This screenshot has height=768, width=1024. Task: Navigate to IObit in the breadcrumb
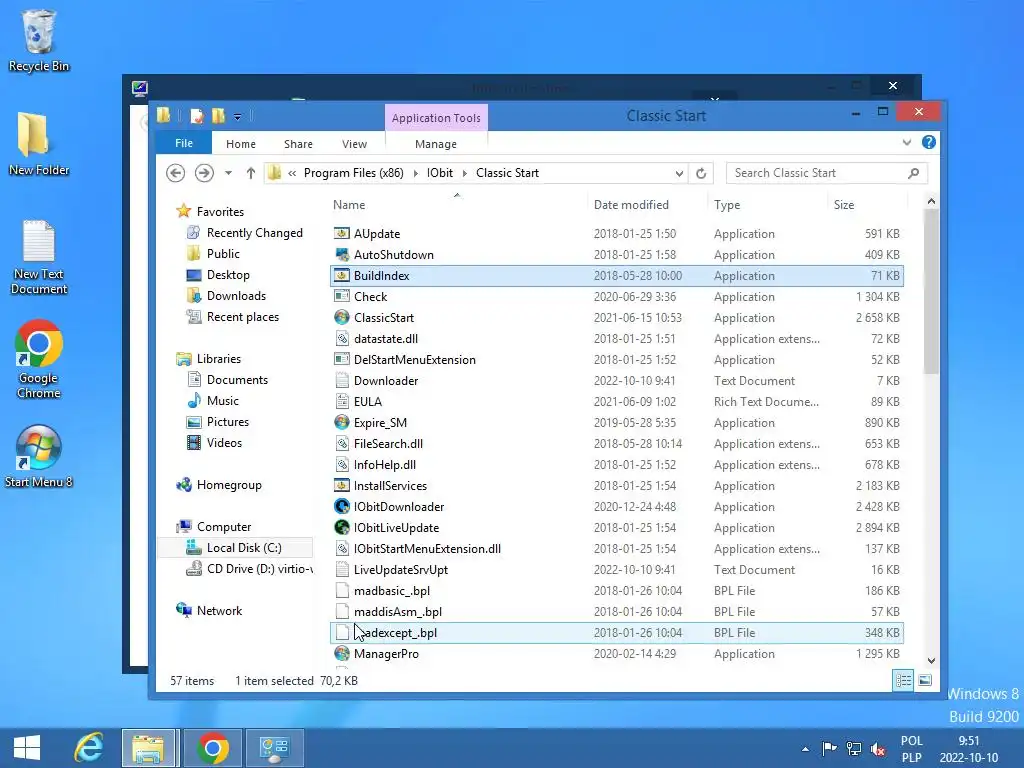pos(440,173)
